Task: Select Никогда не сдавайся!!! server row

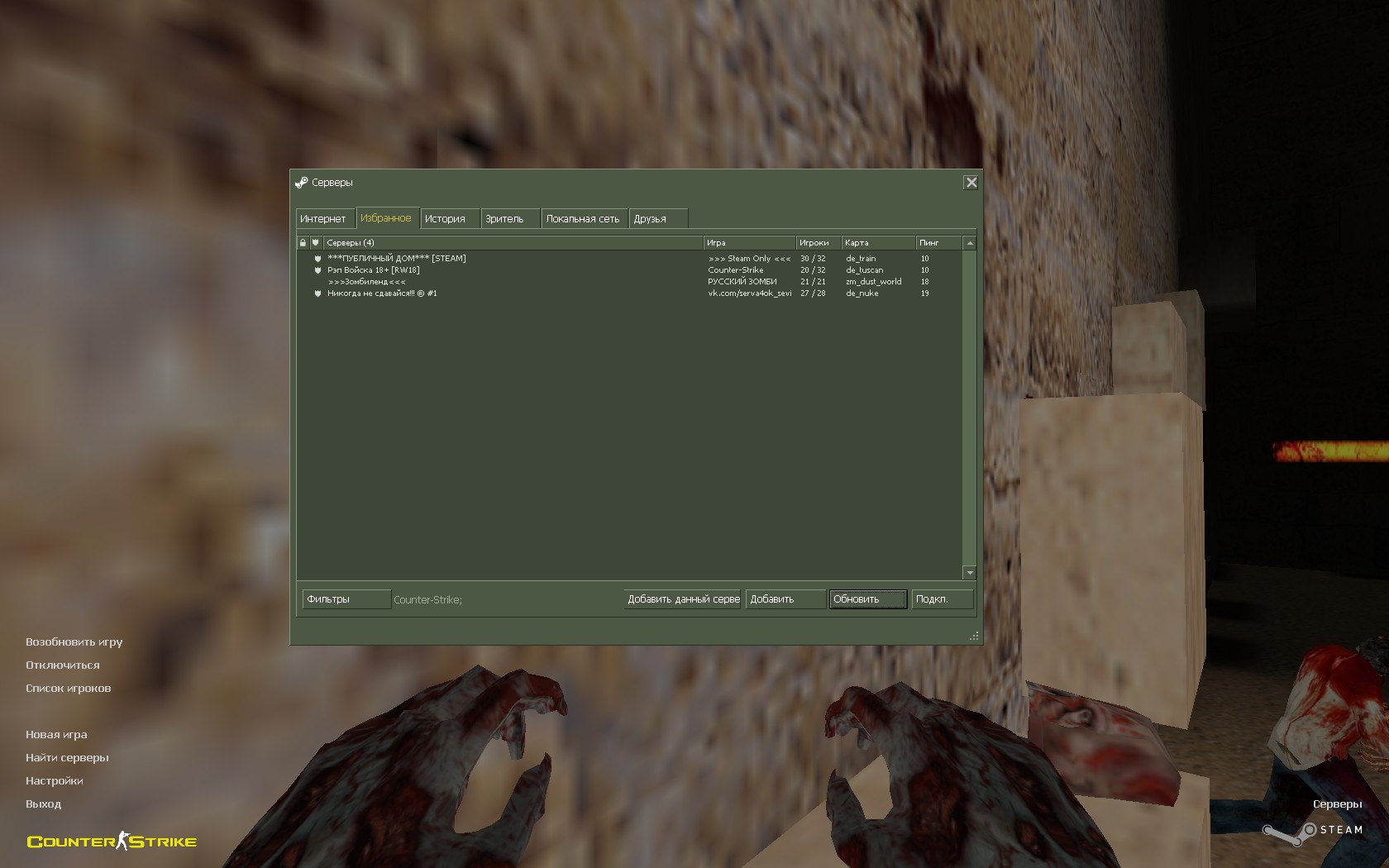Action: tap(630, 293)
